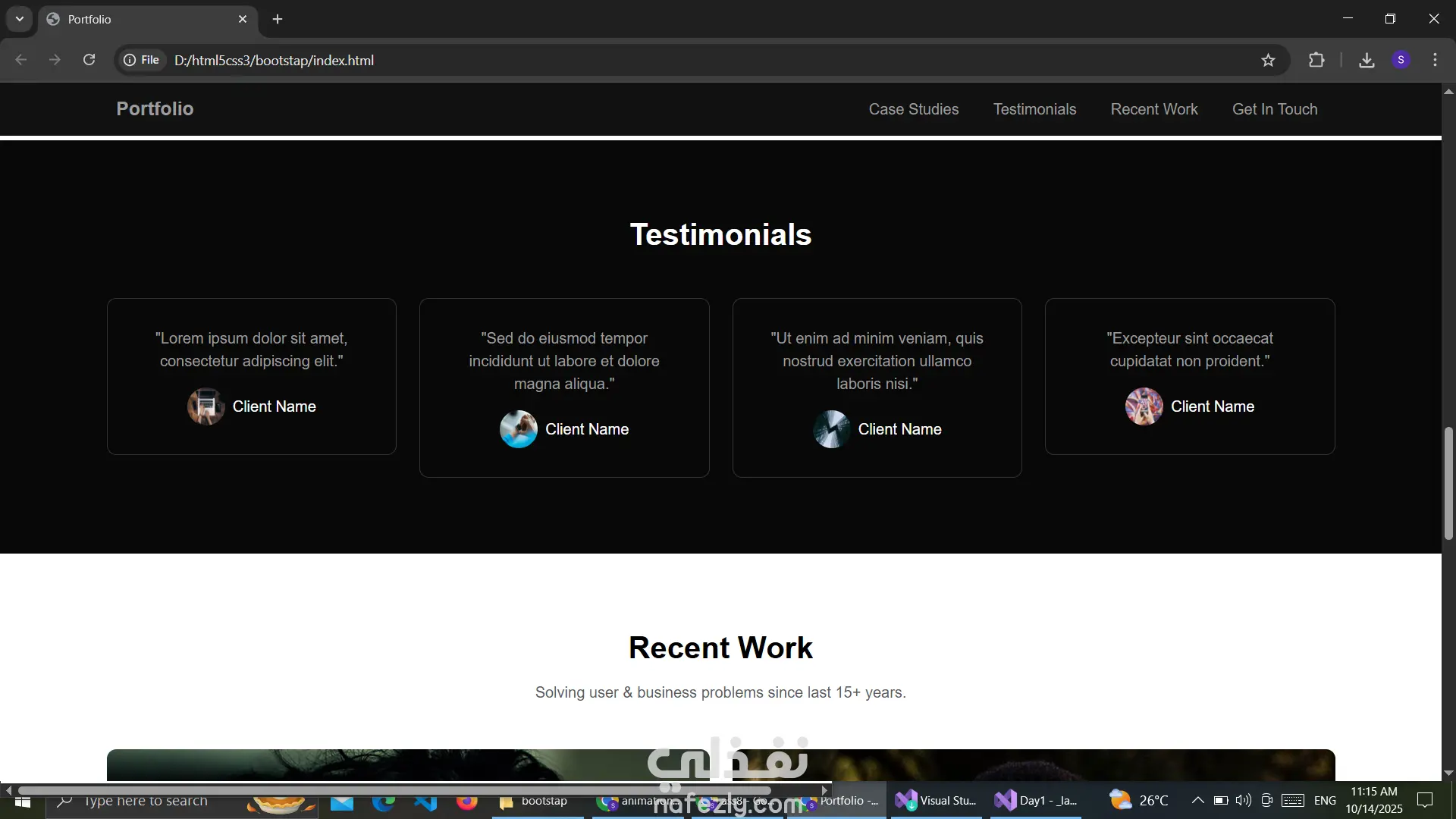This screenshot has width=1456, height=819.
Task: Open the Chrome profile avatar
Action: (x=1401, y=60)
